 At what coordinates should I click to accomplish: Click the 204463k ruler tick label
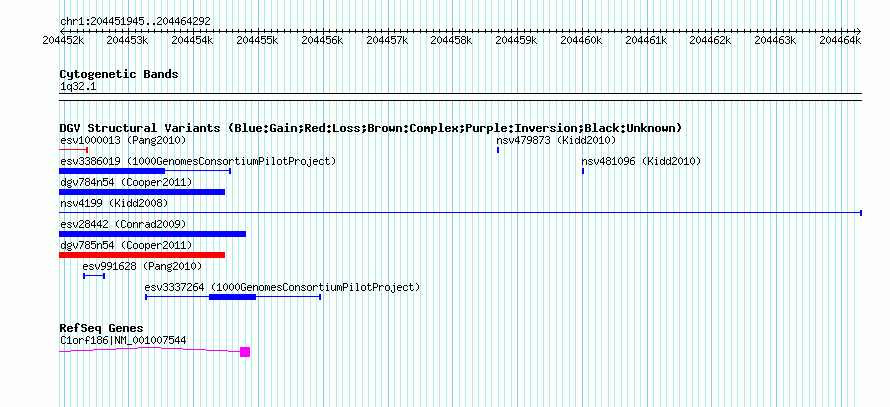(776, 40)
